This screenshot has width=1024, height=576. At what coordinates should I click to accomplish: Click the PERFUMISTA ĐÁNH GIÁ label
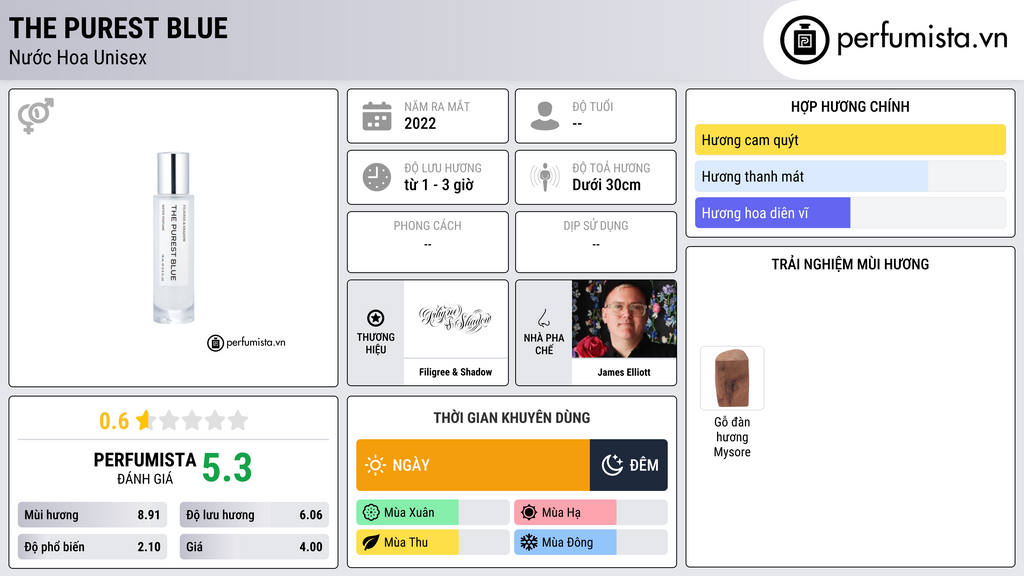[145, 468]
